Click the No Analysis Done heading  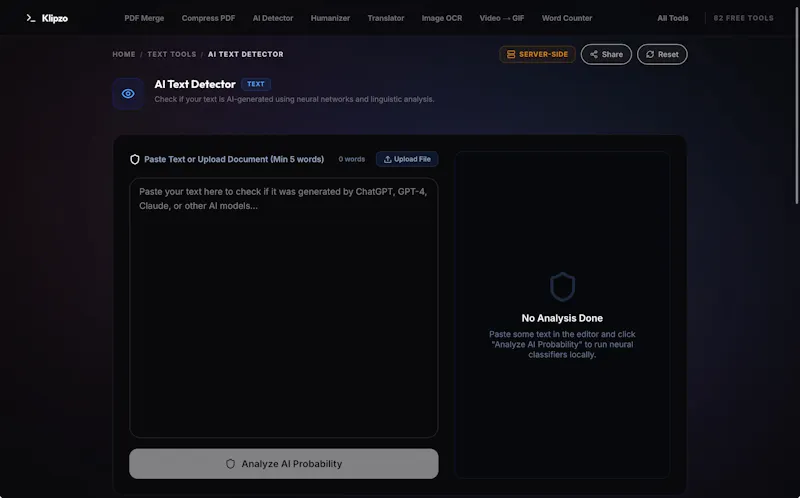(x=562, y=318)
